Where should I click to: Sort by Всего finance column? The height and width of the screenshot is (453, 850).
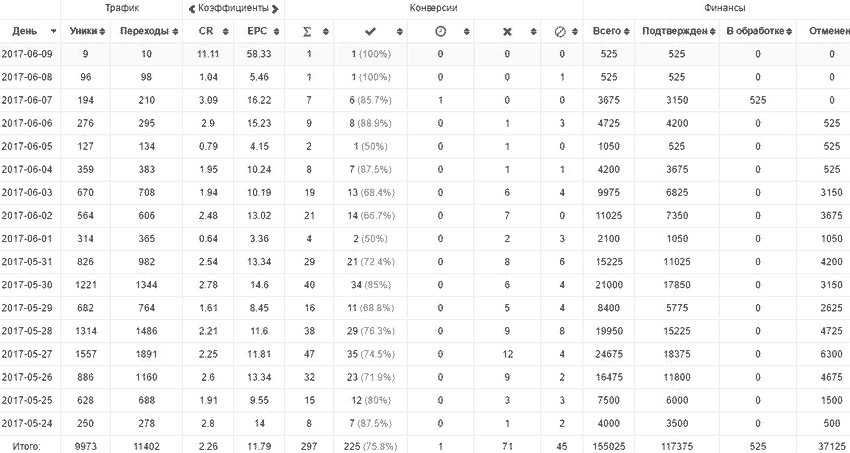[x=627, y=31]
